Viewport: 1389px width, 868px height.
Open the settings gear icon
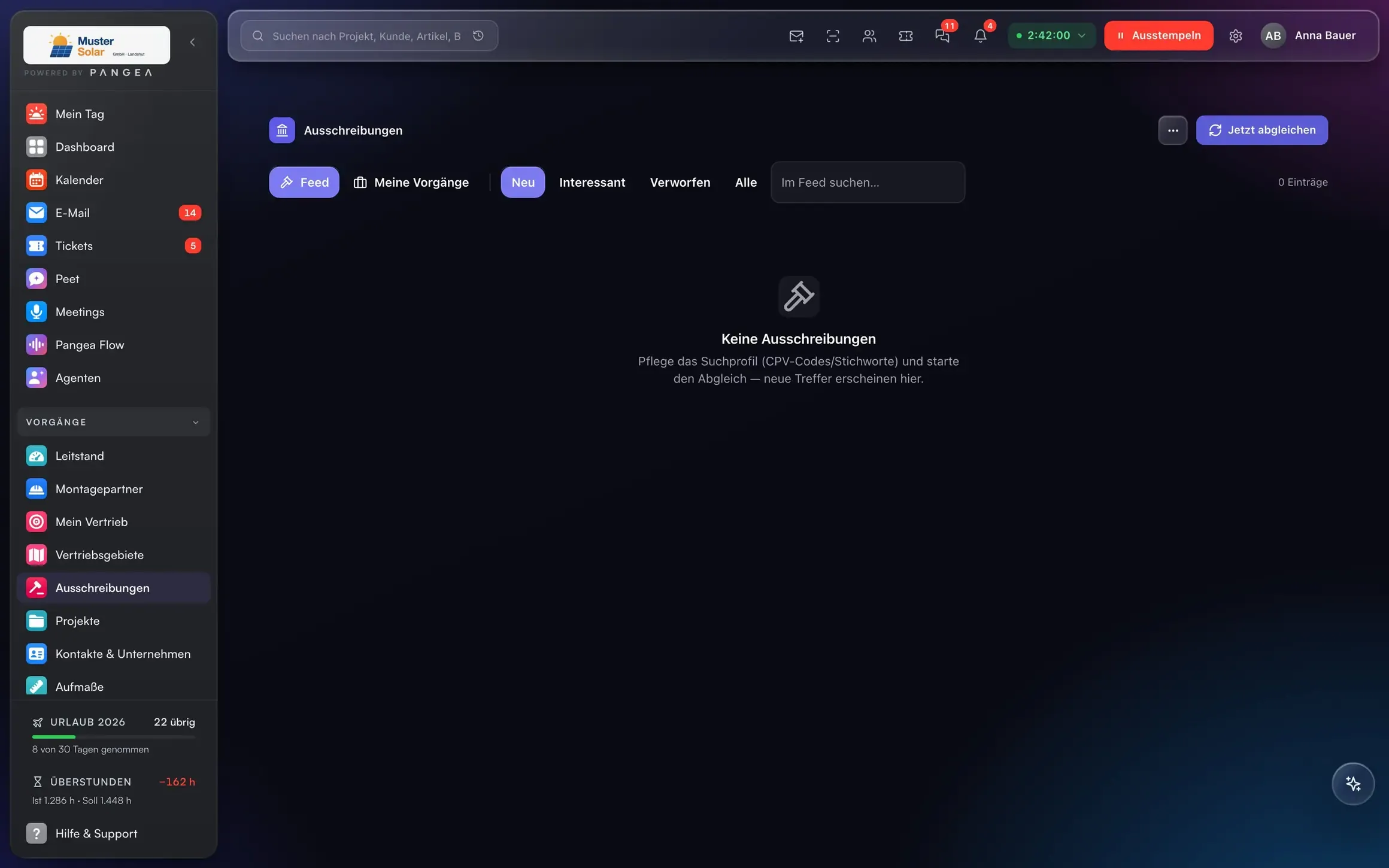pos(1236,36)
